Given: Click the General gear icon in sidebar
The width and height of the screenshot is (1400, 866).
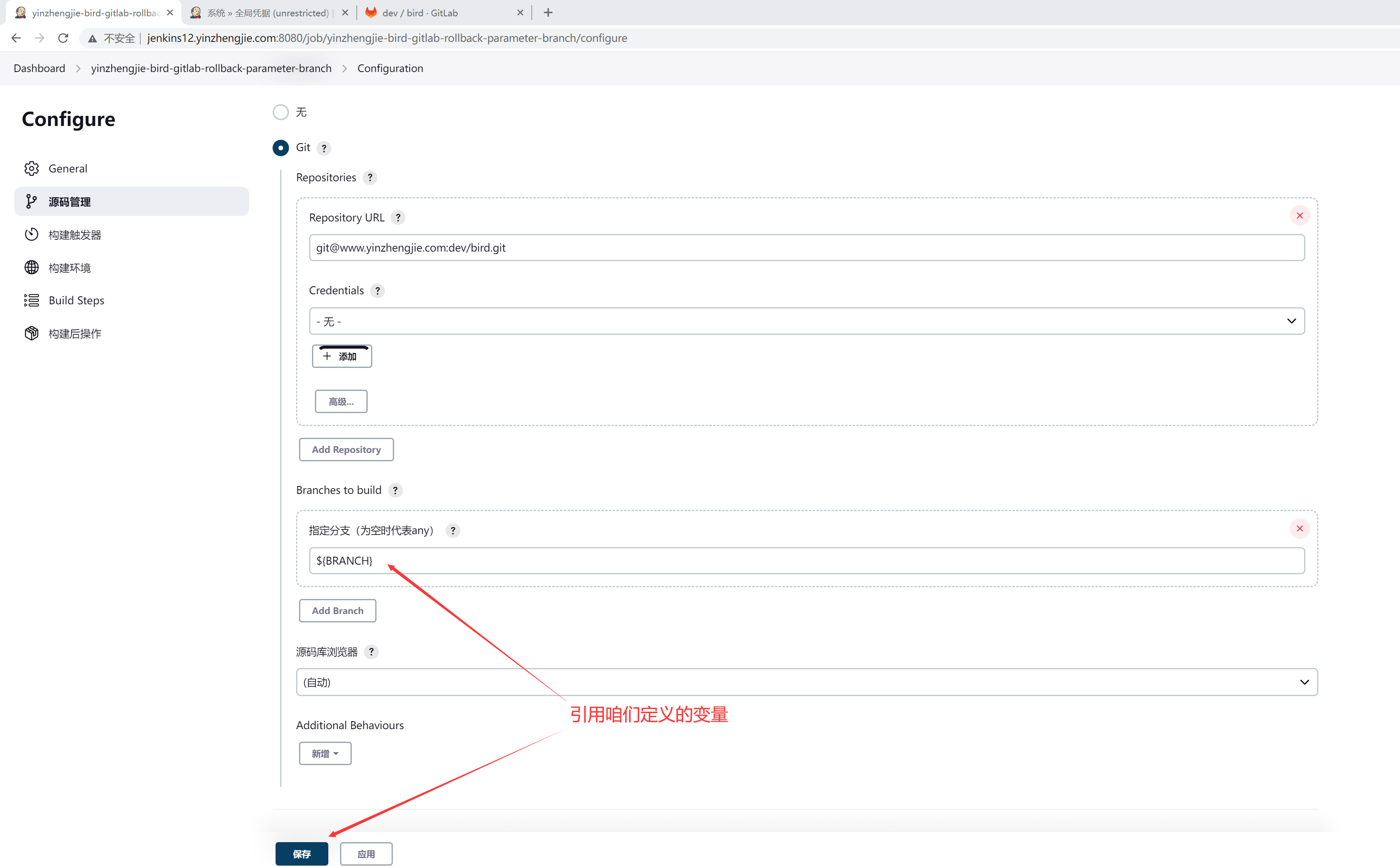Looking at the screenshot, I should pos(31,168).
